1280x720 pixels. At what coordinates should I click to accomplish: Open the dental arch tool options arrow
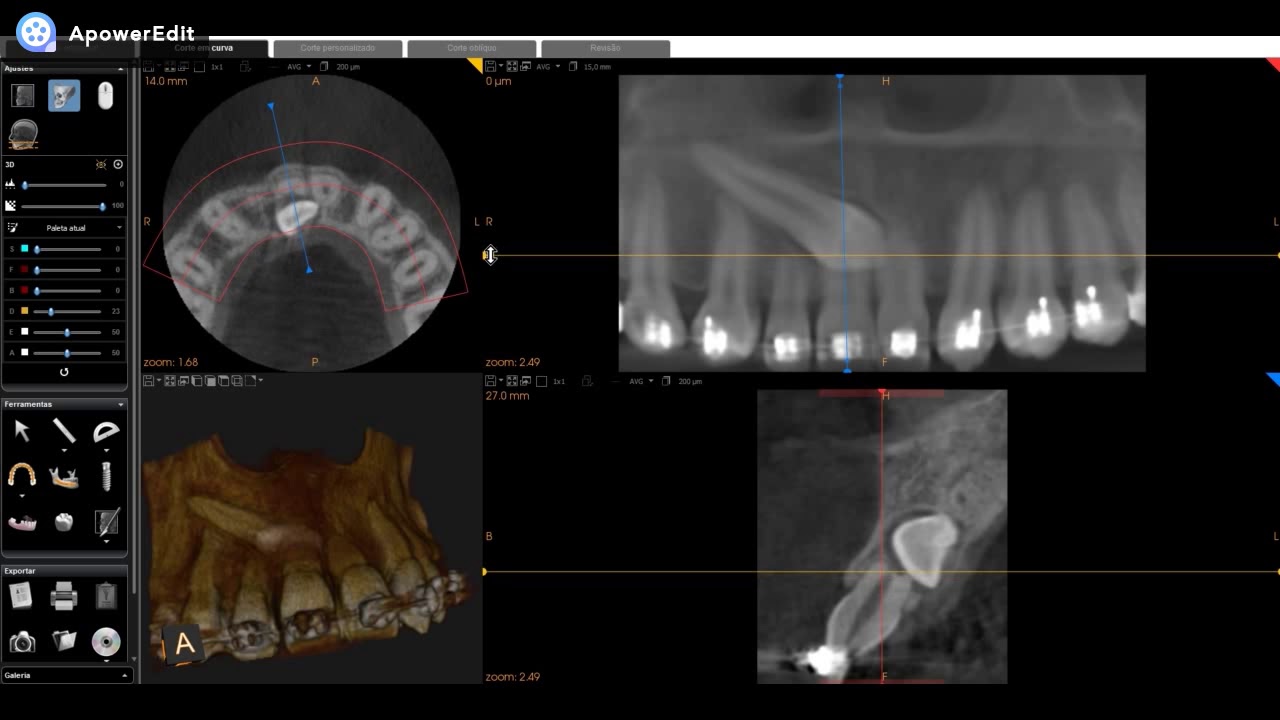22,495
